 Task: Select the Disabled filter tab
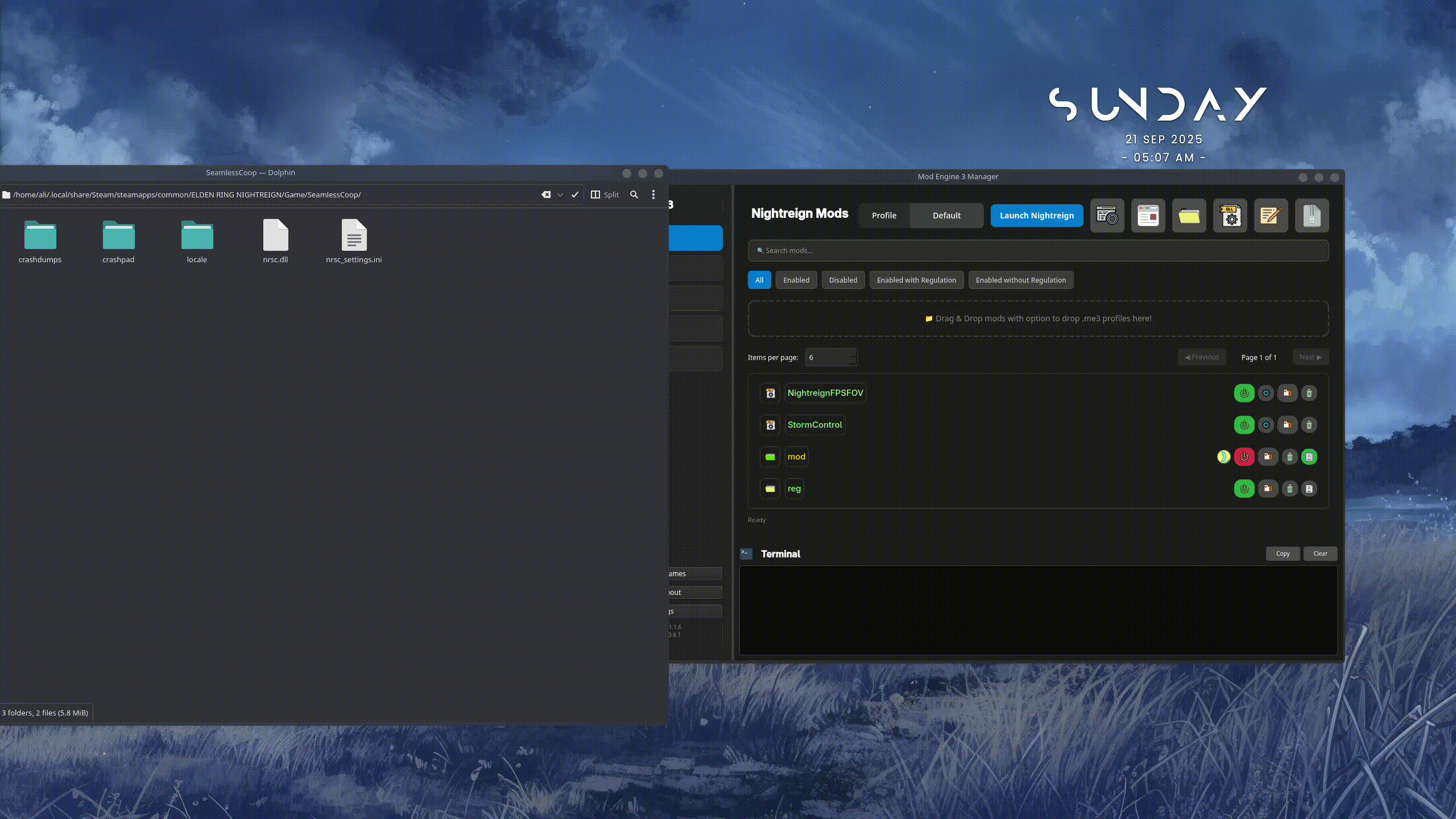pos(842,280)
